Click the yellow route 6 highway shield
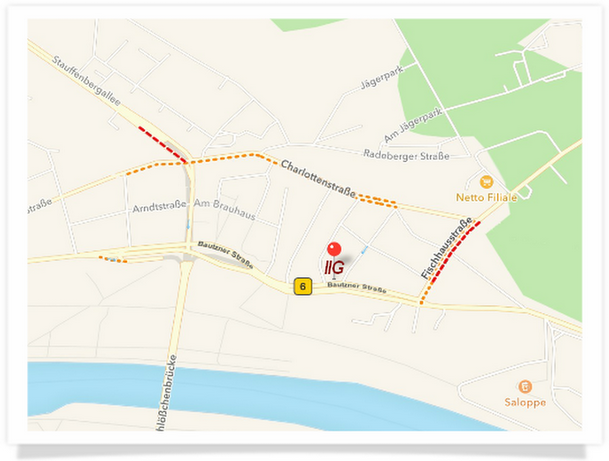Screen dimensions: 609x461 [x=303, y=287]
